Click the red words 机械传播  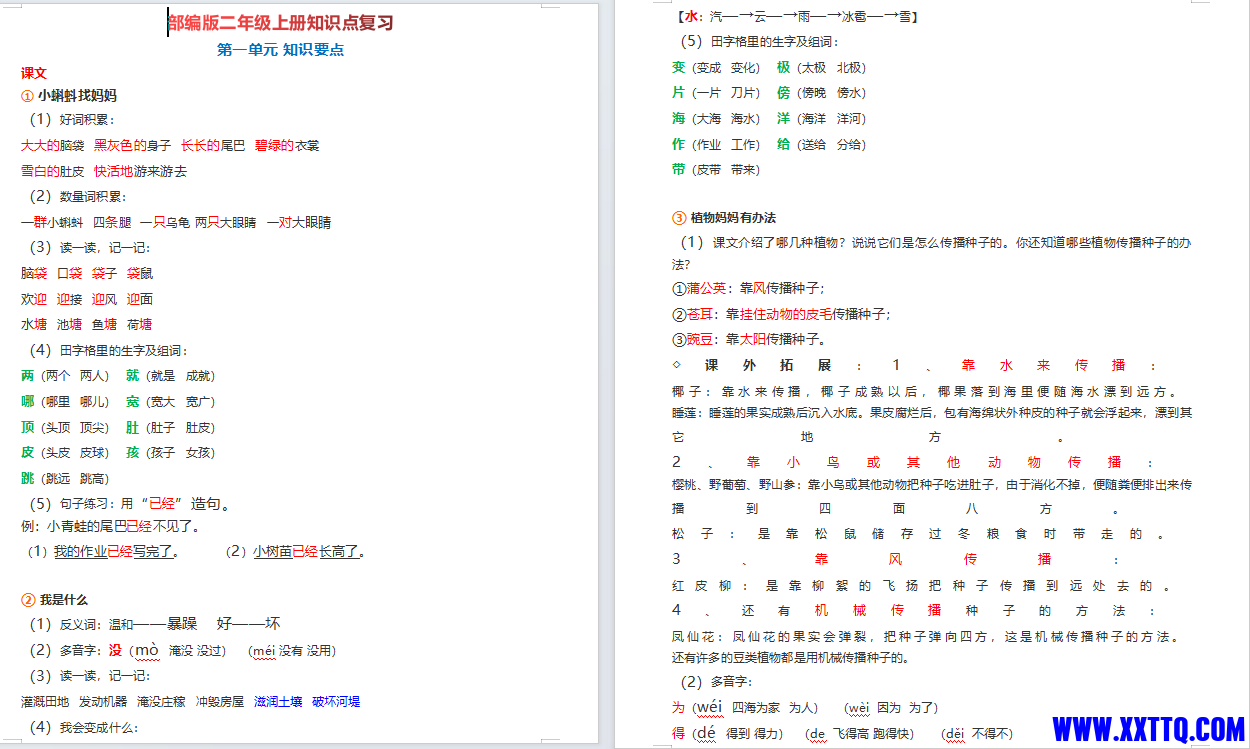click(x=878, y=611)
